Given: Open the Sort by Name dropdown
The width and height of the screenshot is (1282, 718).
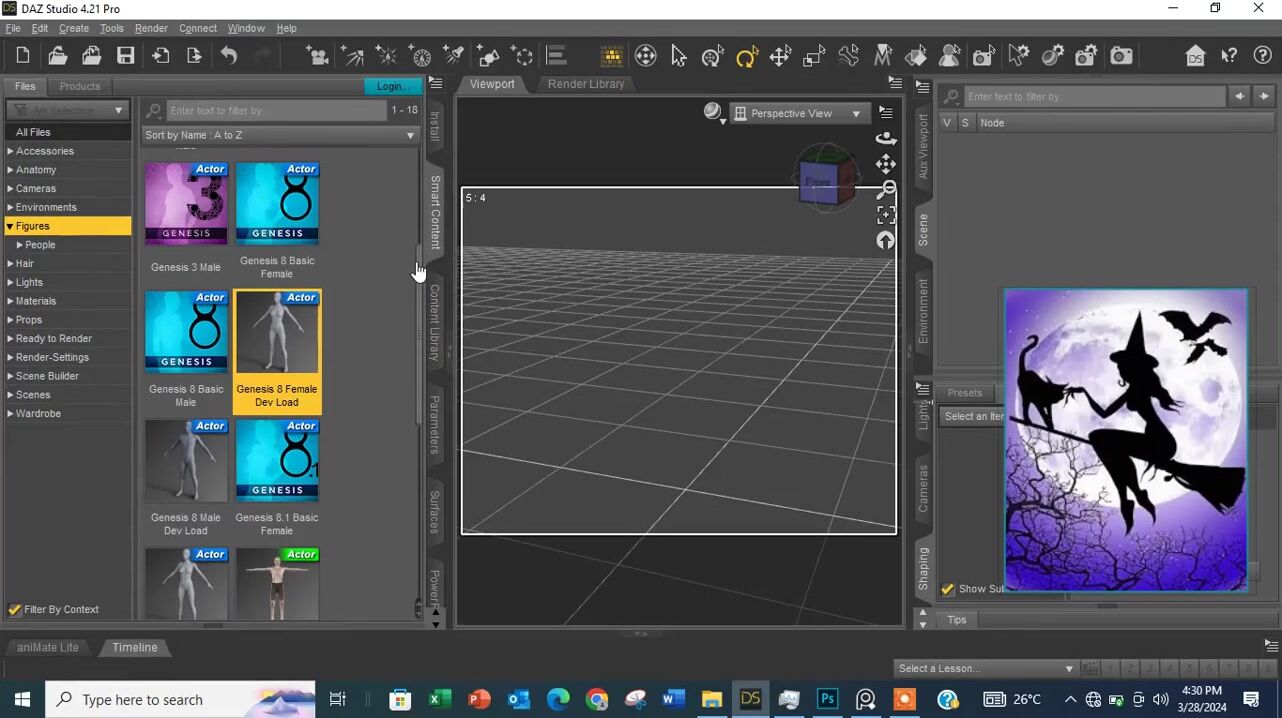Looking at the screenshot, I should pos(279,135).
